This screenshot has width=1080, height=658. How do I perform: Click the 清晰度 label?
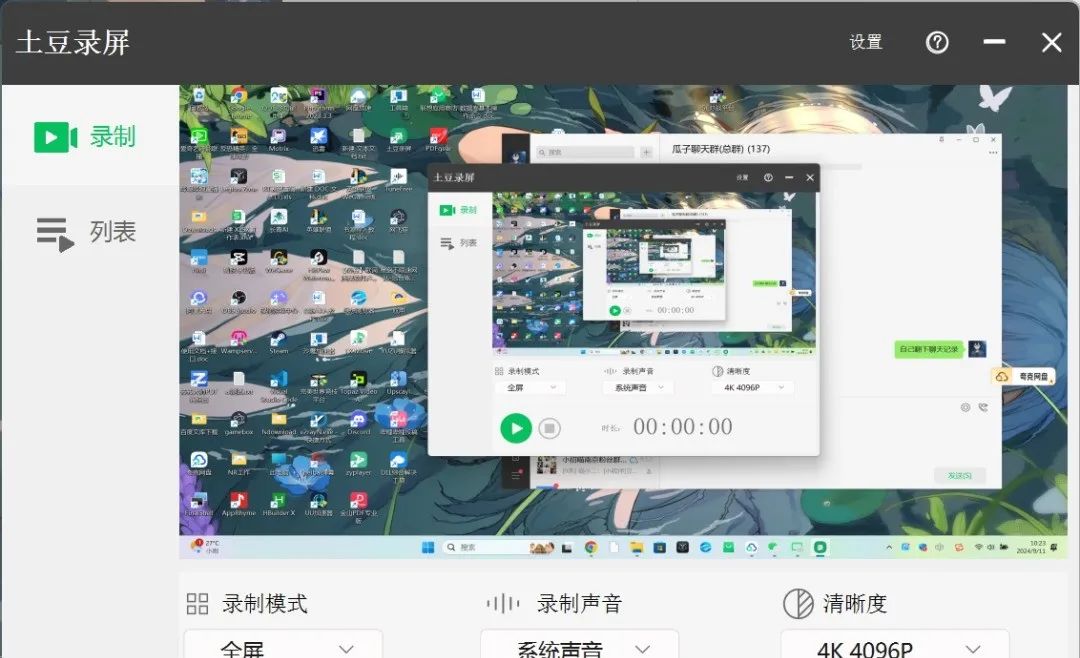click(855, 604)
